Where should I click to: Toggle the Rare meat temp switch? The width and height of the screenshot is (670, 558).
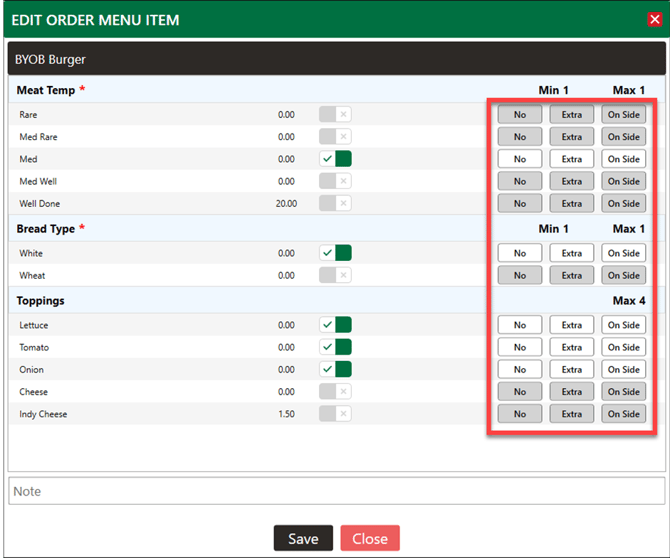[335, 115]
